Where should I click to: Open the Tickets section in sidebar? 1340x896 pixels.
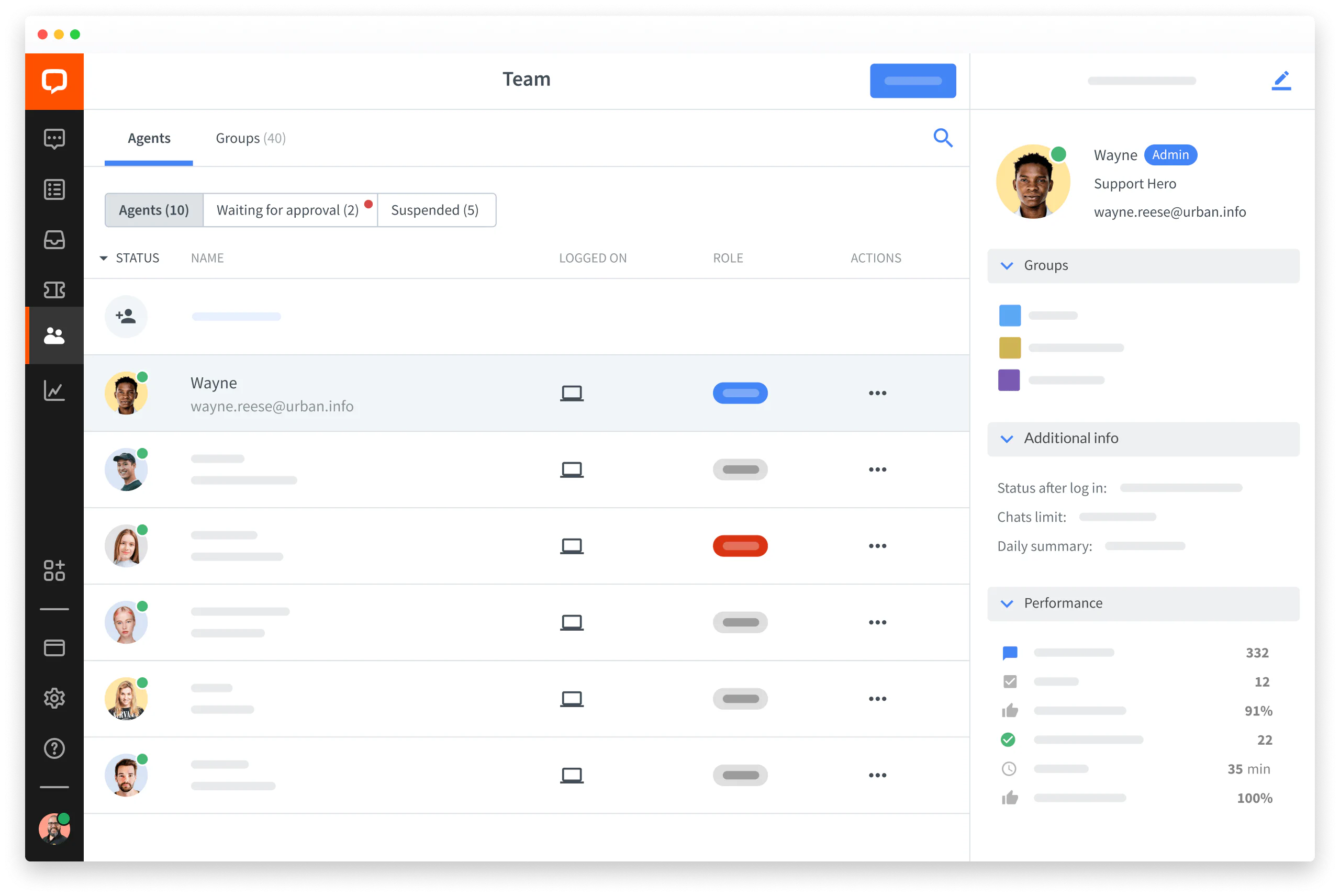54,290
